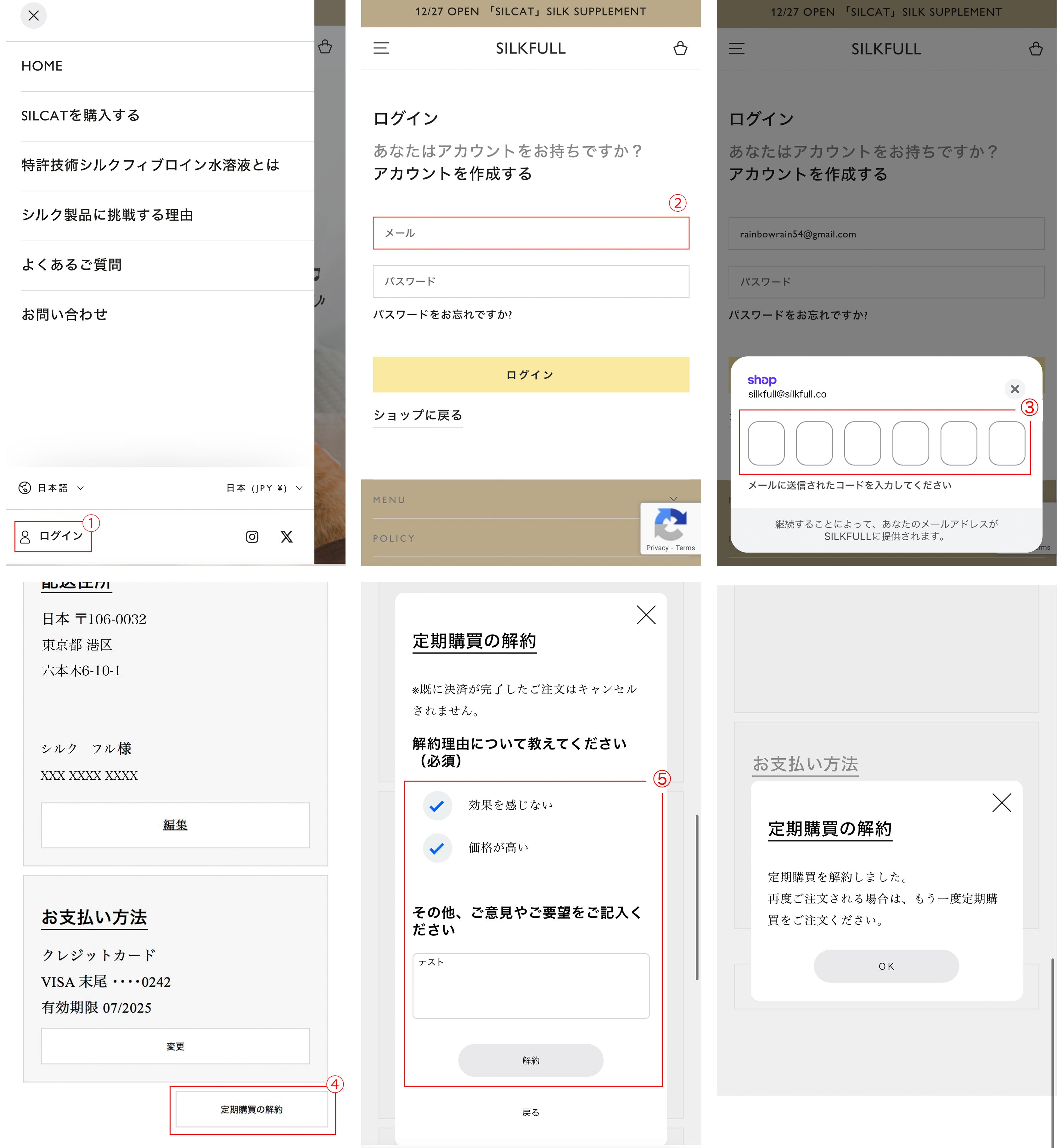Dismiss the Shop verification code popup
The image size is (1062, 1148).
pos(1015,389)
